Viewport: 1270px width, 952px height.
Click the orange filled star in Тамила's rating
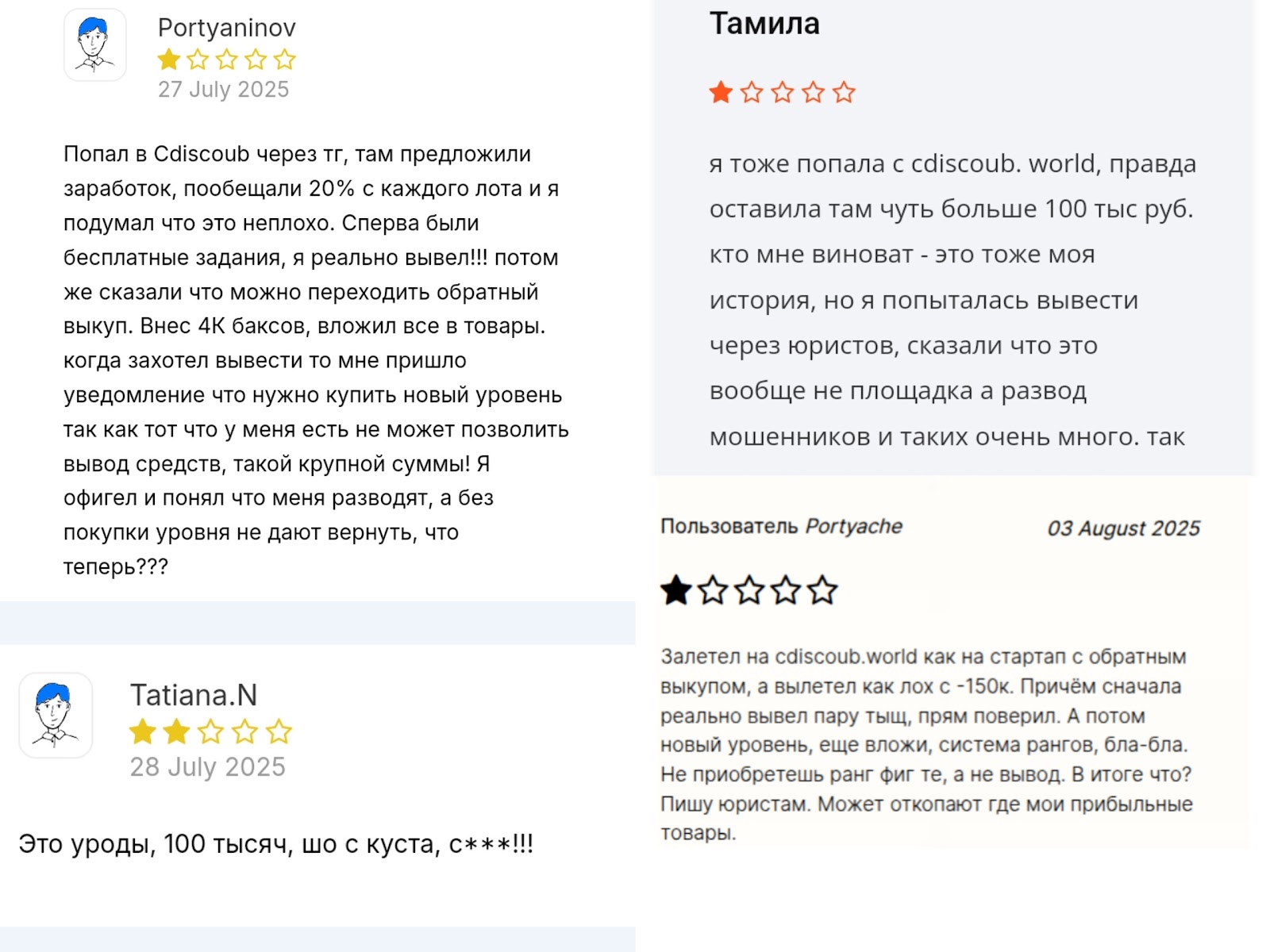[x=721, y=92]
